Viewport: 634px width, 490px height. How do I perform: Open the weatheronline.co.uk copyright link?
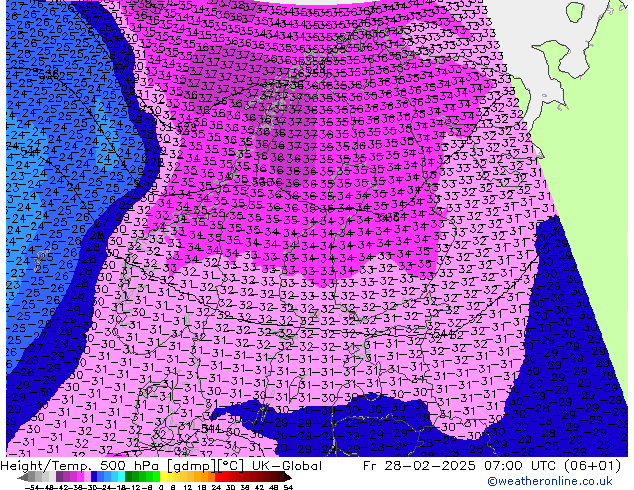tap(550, 481)
